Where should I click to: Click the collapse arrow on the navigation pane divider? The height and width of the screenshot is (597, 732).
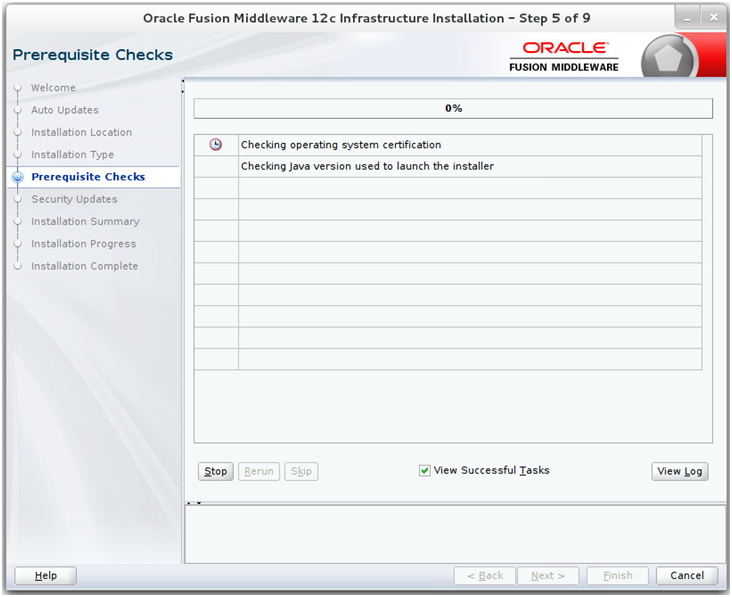183,86
